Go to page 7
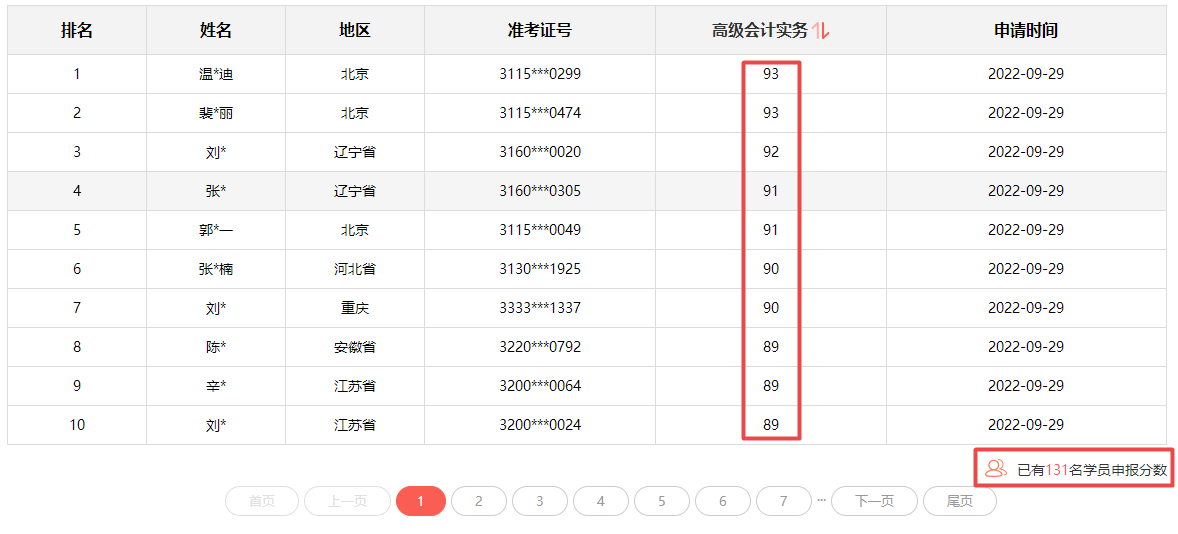 784,501
